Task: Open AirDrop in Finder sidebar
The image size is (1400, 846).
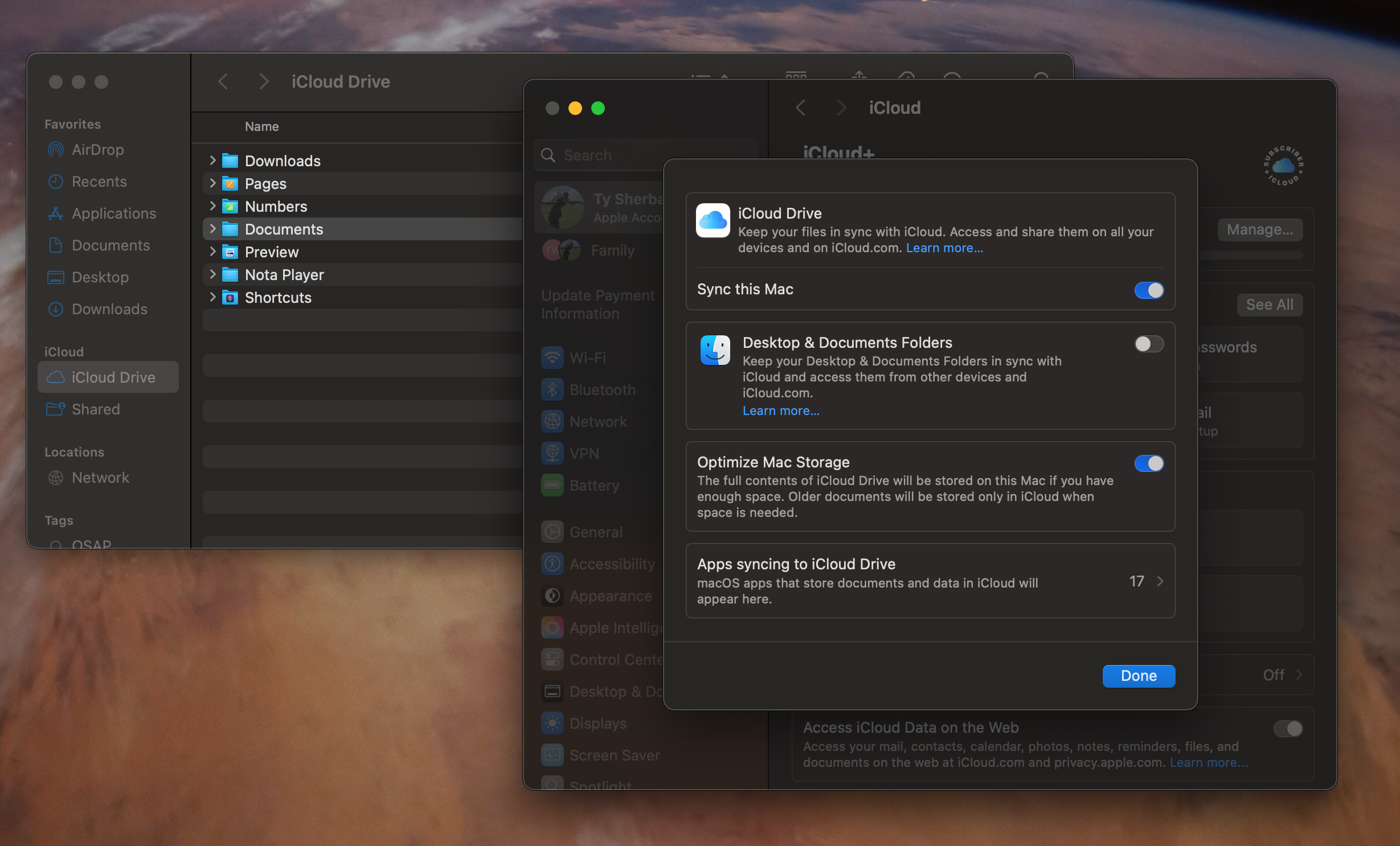Action: click(x=108, y=150)
